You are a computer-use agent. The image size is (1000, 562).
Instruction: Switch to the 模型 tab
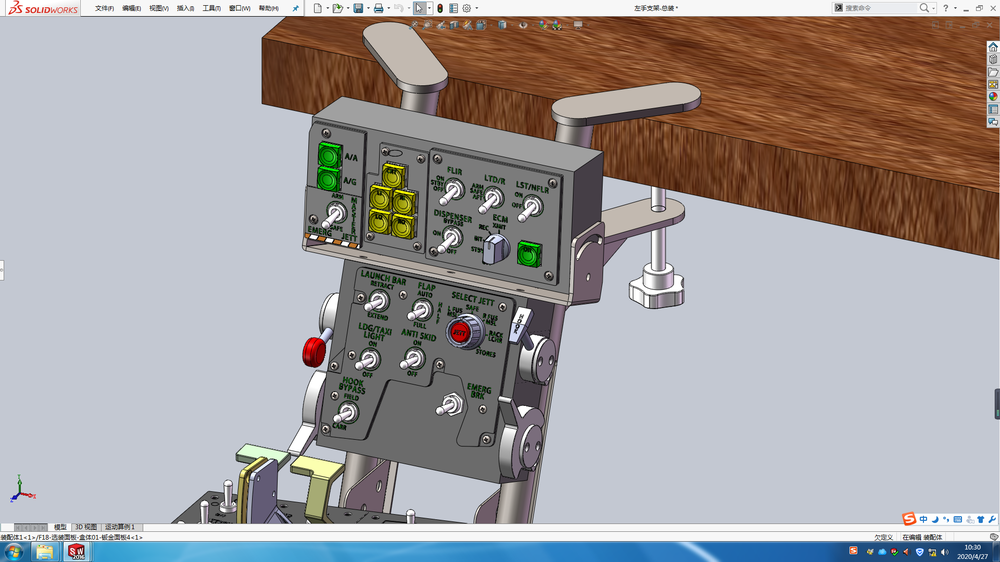[x=60, y=527]
